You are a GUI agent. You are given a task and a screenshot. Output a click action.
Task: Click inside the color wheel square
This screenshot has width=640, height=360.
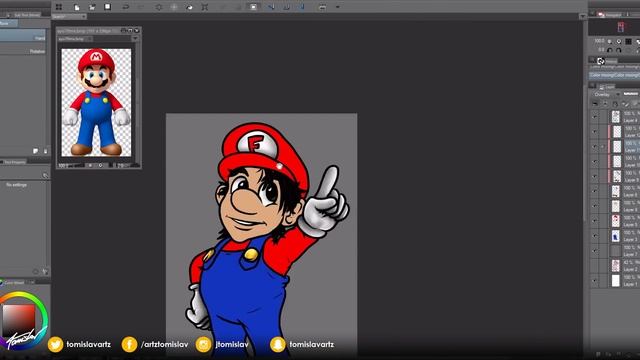[x=18, y=320]
